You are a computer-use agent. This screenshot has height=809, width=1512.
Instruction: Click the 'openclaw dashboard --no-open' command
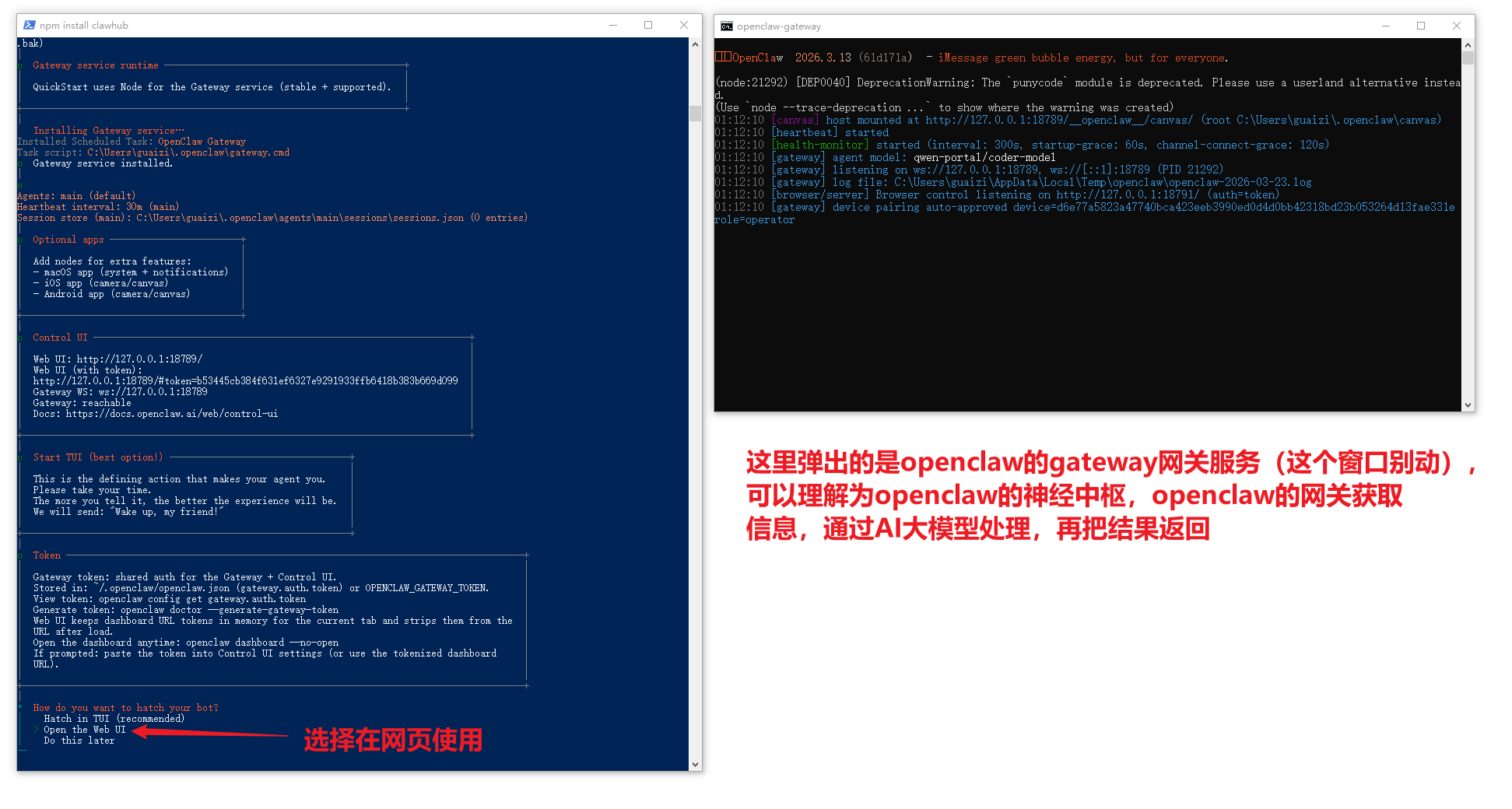click(x=262, y=643)
